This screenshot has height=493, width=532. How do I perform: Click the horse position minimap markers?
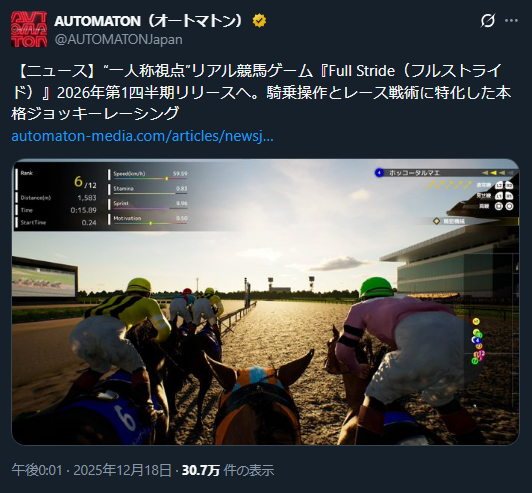click(x=478, y=341)
